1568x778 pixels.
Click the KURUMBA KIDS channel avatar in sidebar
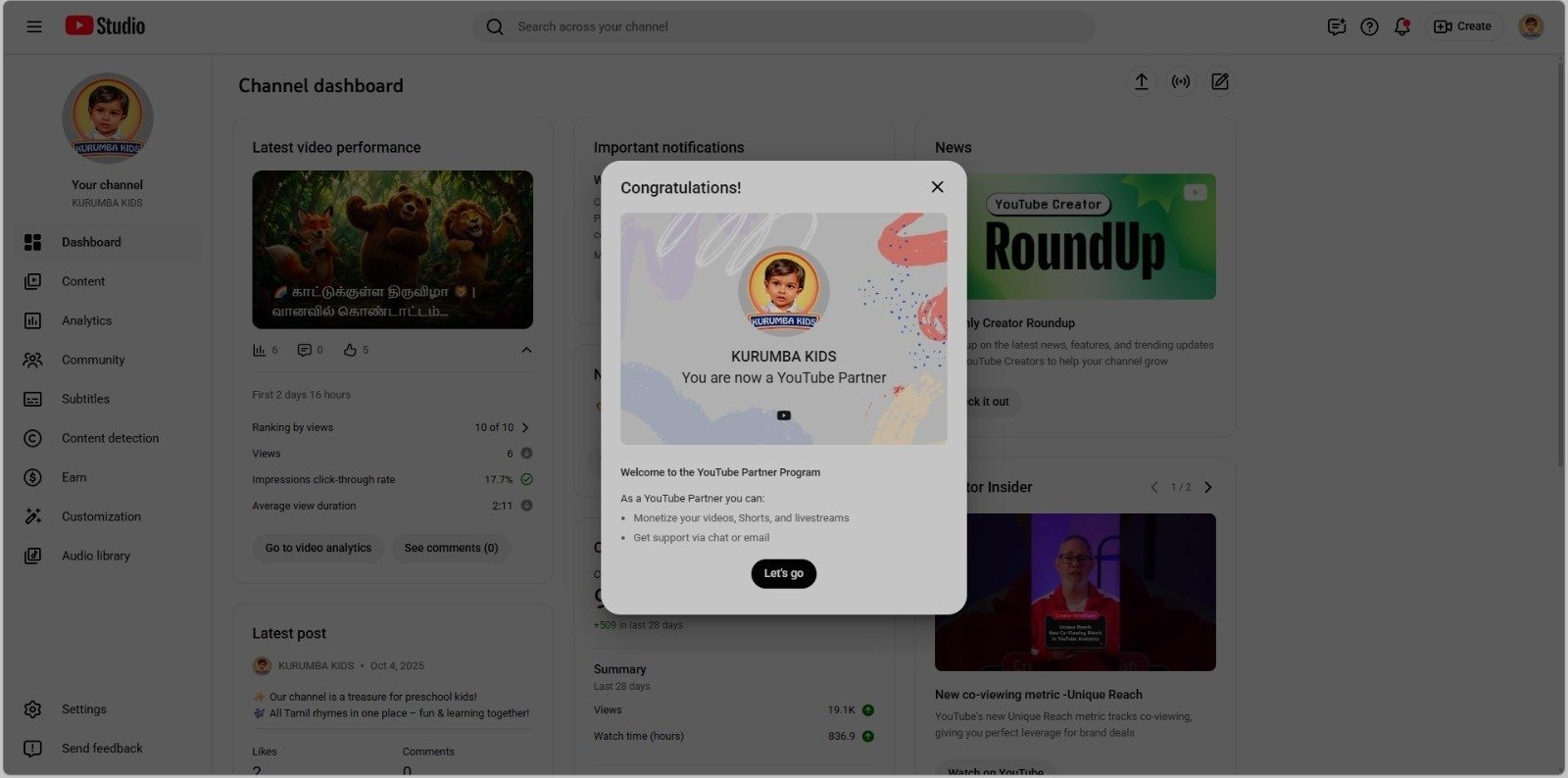(x=108, y=119)
